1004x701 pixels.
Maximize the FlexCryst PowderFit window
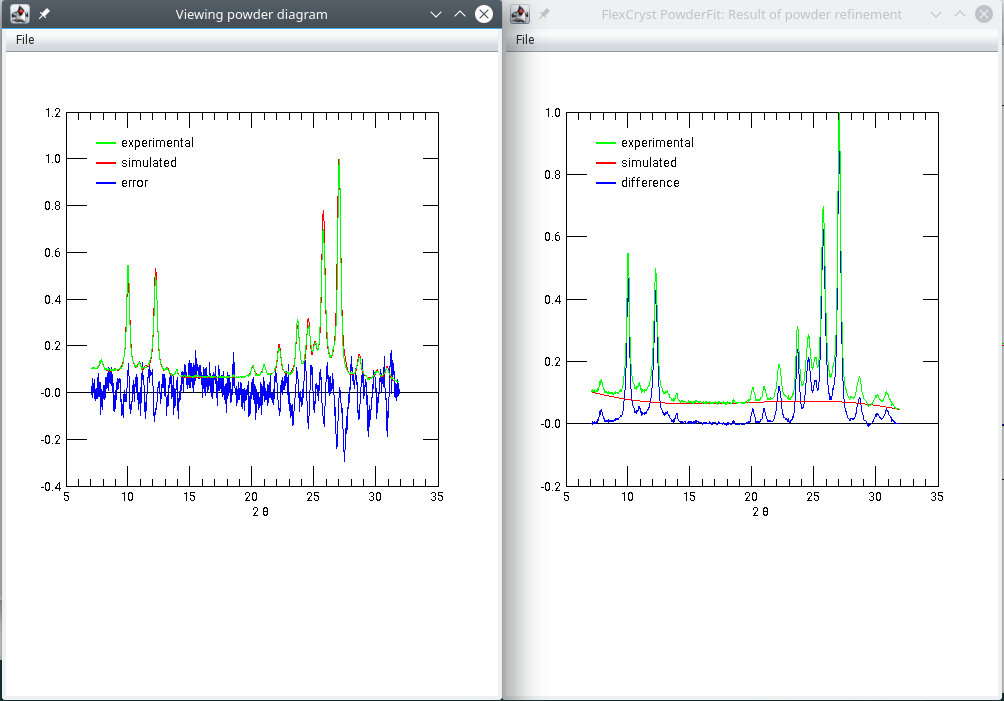[960, 15]
